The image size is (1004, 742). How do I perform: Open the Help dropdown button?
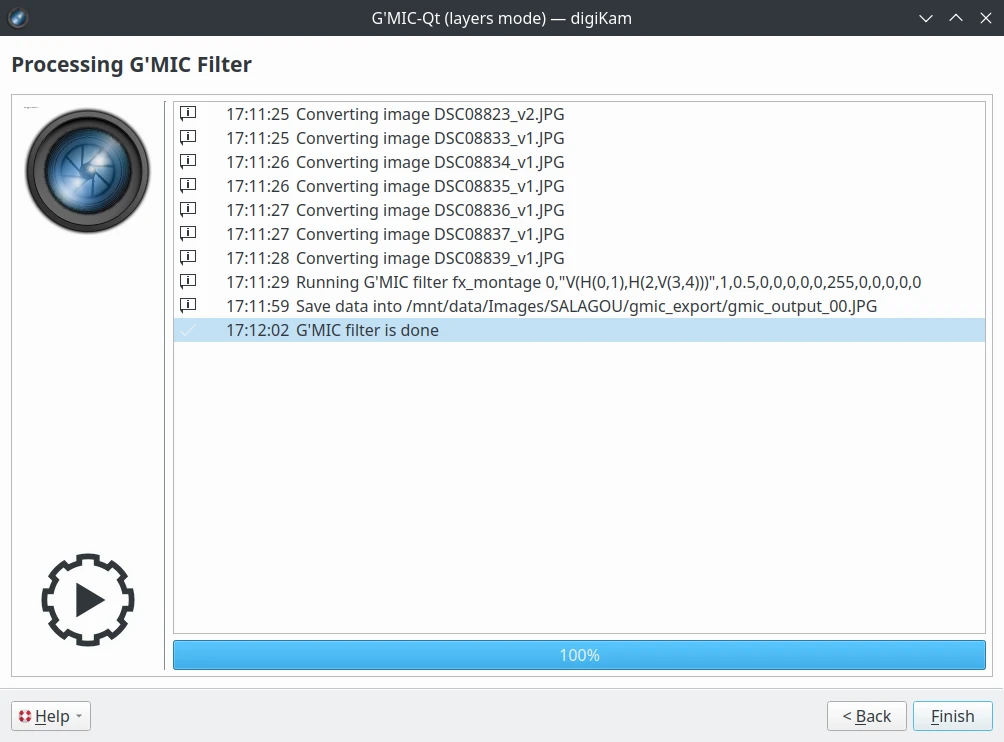click(51, 716)
